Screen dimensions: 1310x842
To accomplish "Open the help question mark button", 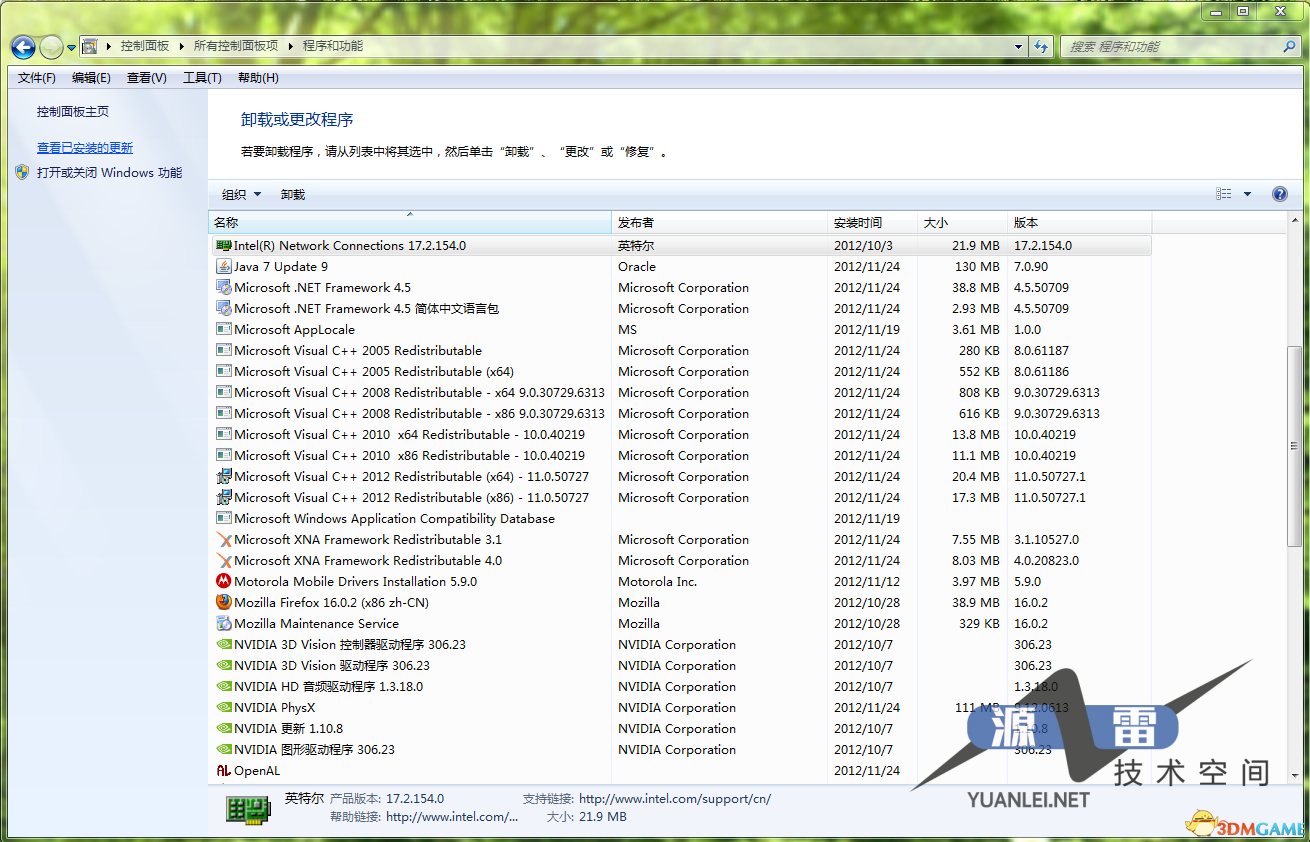I will (x=1279, y=194).
